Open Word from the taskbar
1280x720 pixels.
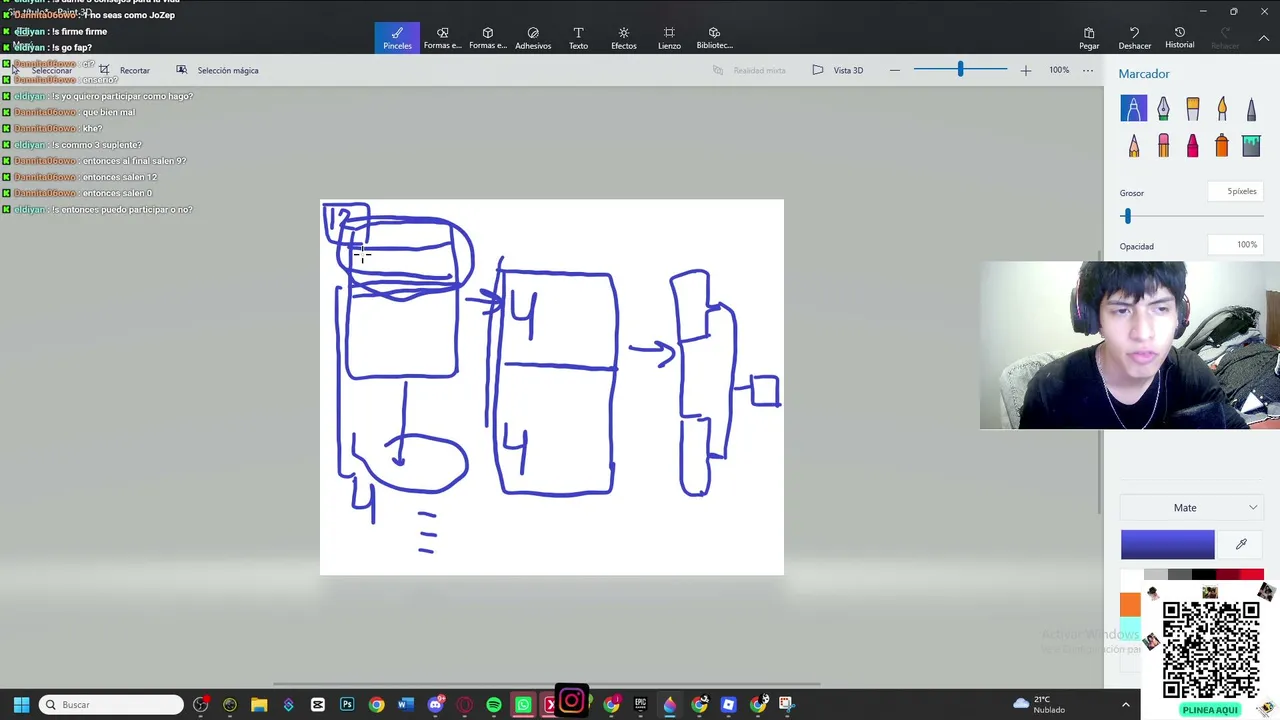coord(405,705)
